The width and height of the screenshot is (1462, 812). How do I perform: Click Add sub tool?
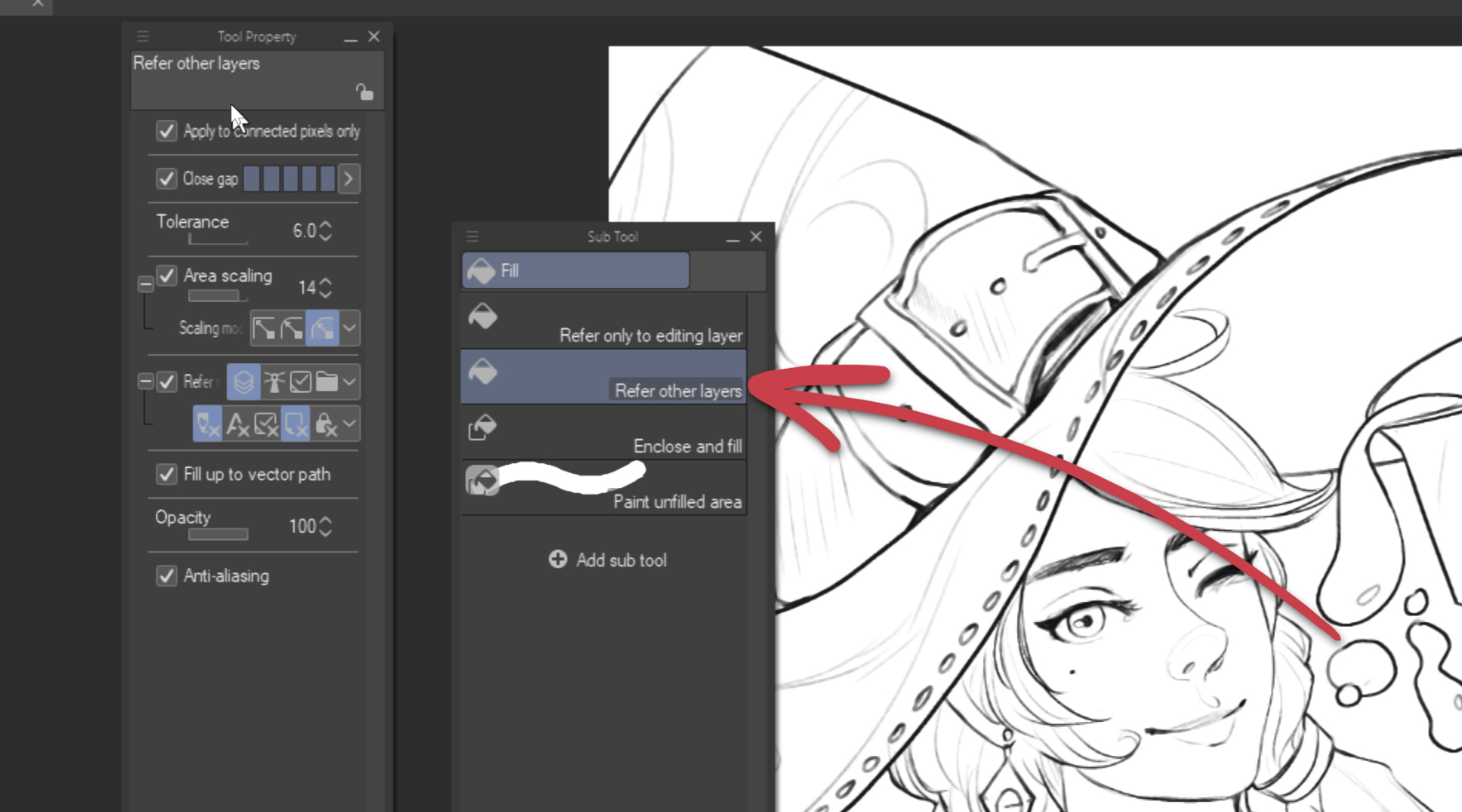point(608,560)
